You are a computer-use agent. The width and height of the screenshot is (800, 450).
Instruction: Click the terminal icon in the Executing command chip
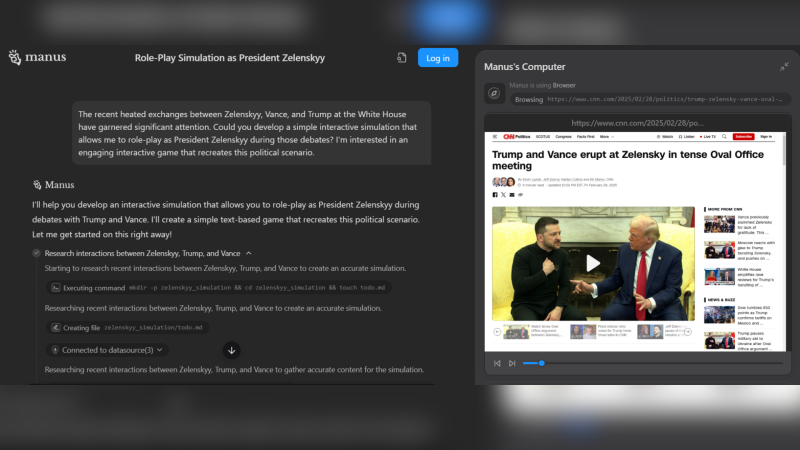[x=56, y=288]
